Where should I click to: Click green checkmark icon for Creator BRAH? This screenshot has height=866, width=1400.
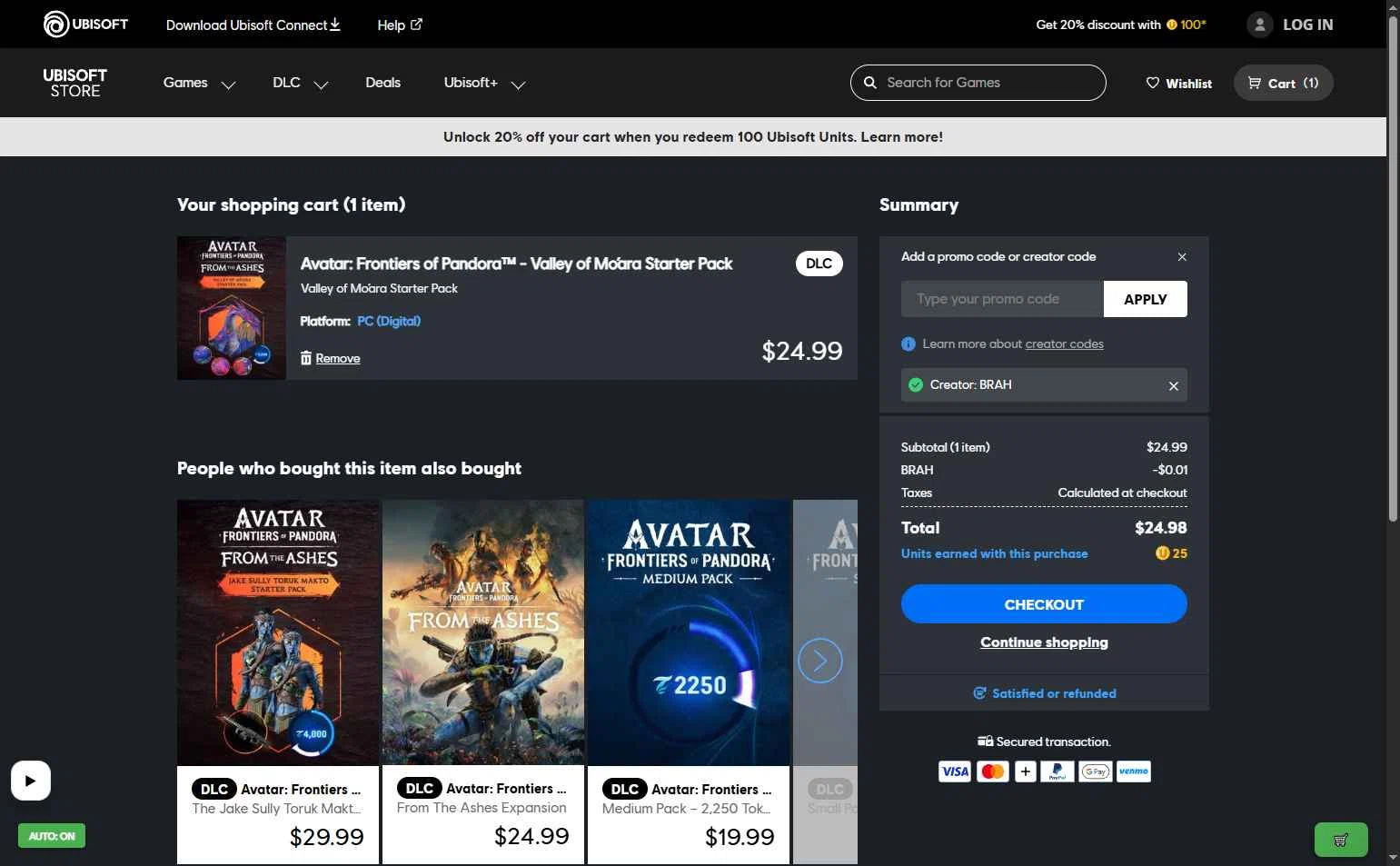pyautogui.click(x=916, y=384)
